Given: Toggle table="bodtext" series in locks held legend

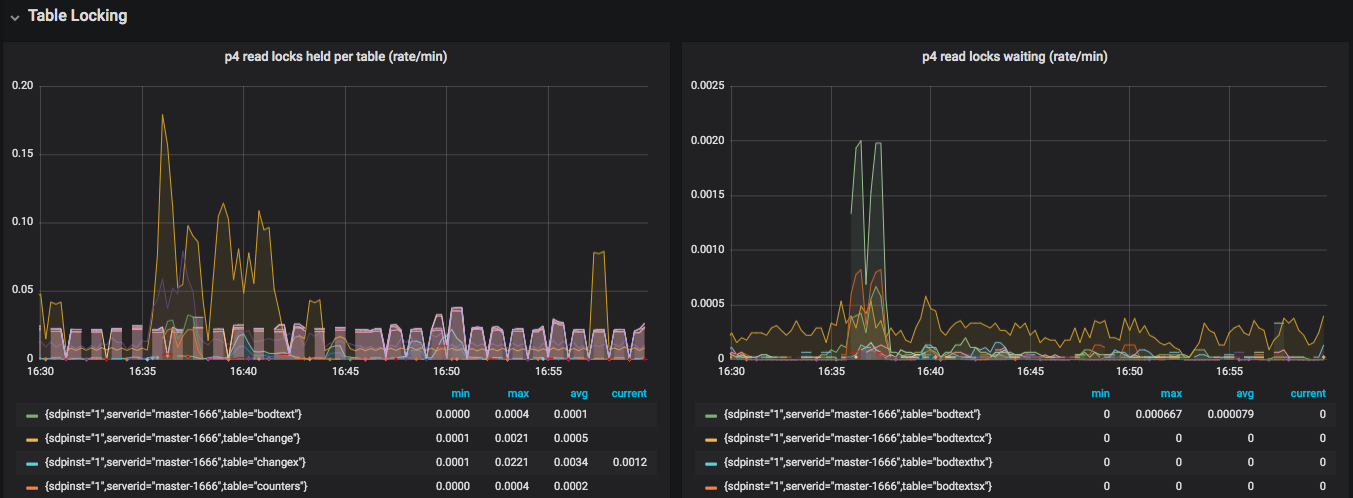Looking at the screenshot, I should click(x=171, y=414).
